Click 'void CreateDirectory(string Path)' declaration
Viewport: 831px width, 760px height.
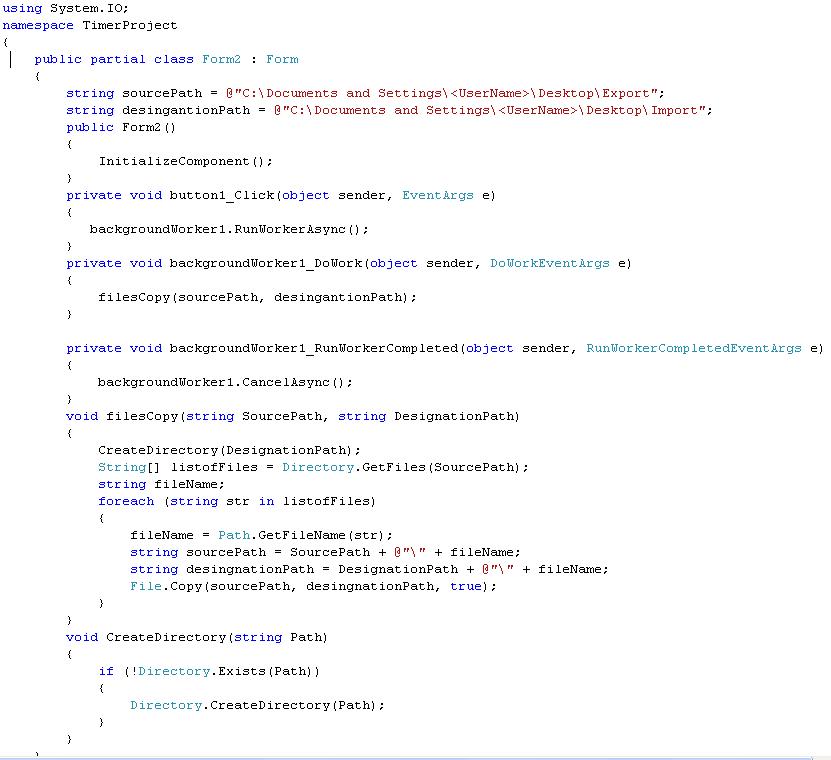(197, 637)
